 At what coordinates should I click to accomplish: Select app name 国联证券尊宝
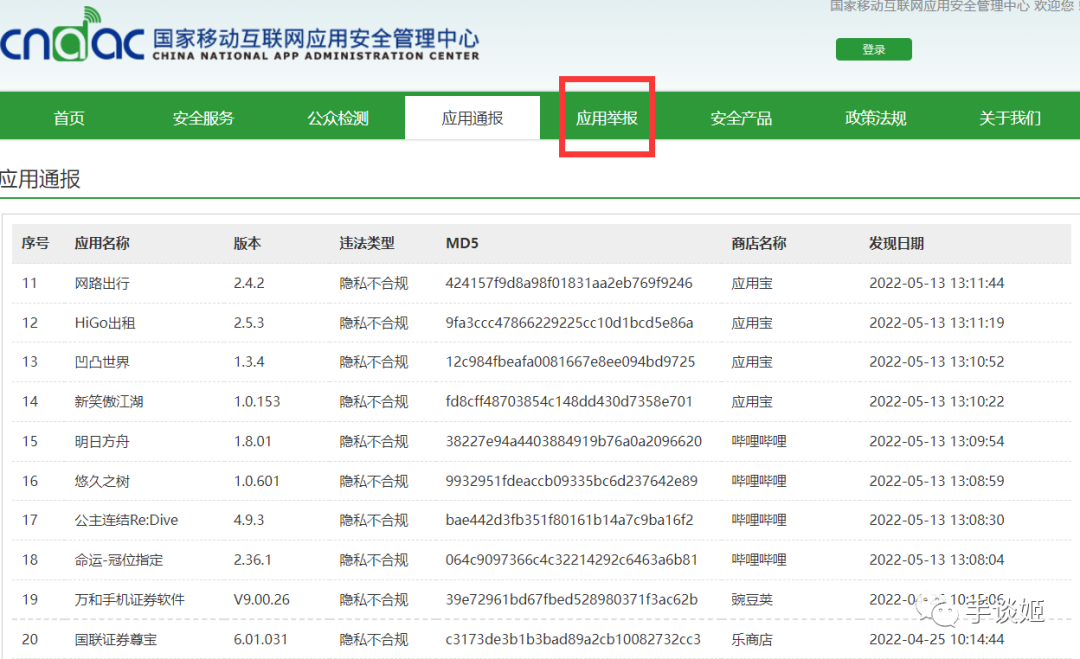pos(116,640)
